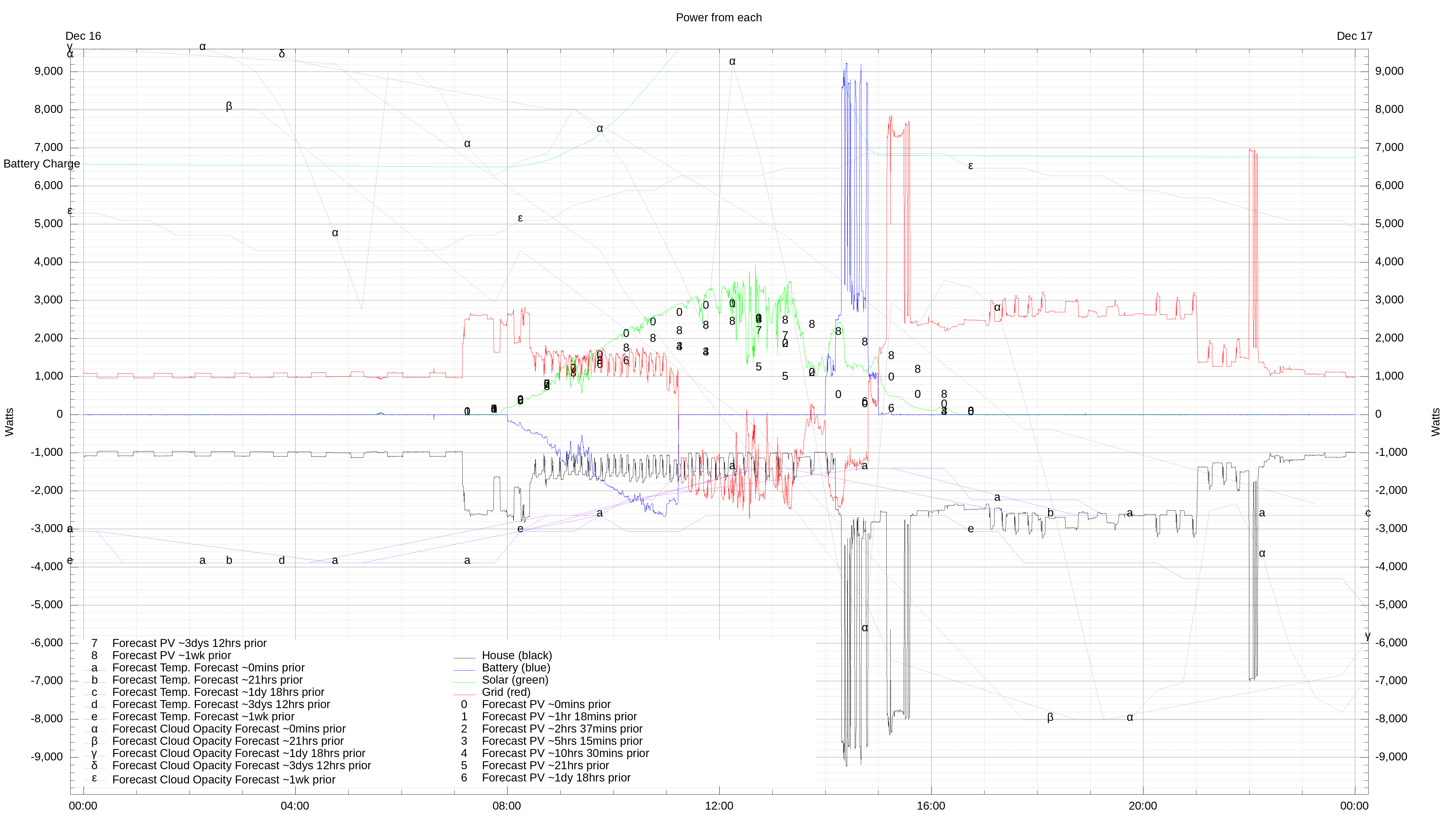Click the 08:00 time axis label

(x=506, y=806)
